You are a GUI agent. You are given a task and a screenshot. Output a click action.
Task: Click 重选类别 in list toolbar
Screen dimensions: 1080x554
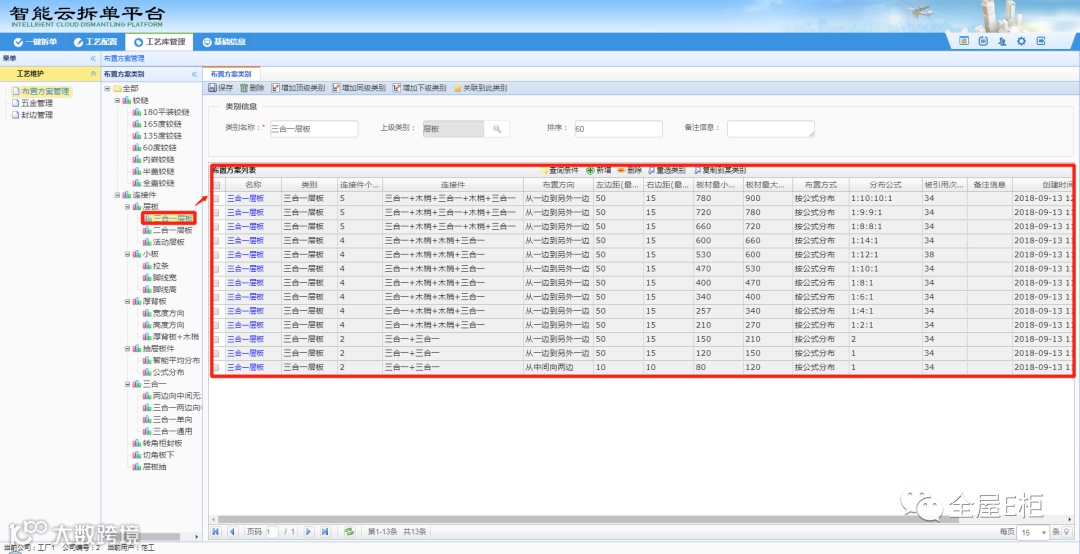(x=667, y=170)
